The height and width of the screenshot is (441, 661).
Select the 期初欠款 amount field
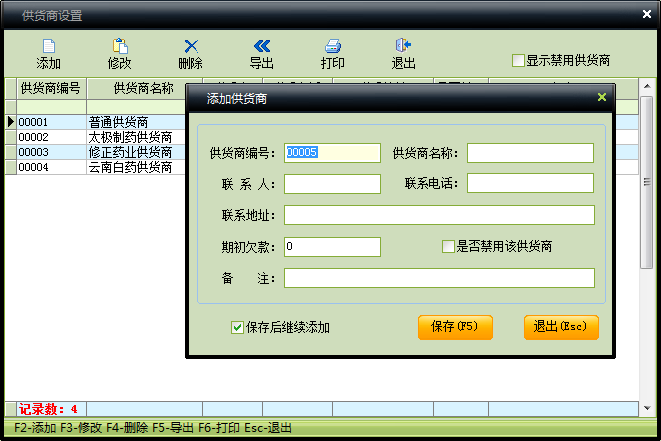coord(332,246)
